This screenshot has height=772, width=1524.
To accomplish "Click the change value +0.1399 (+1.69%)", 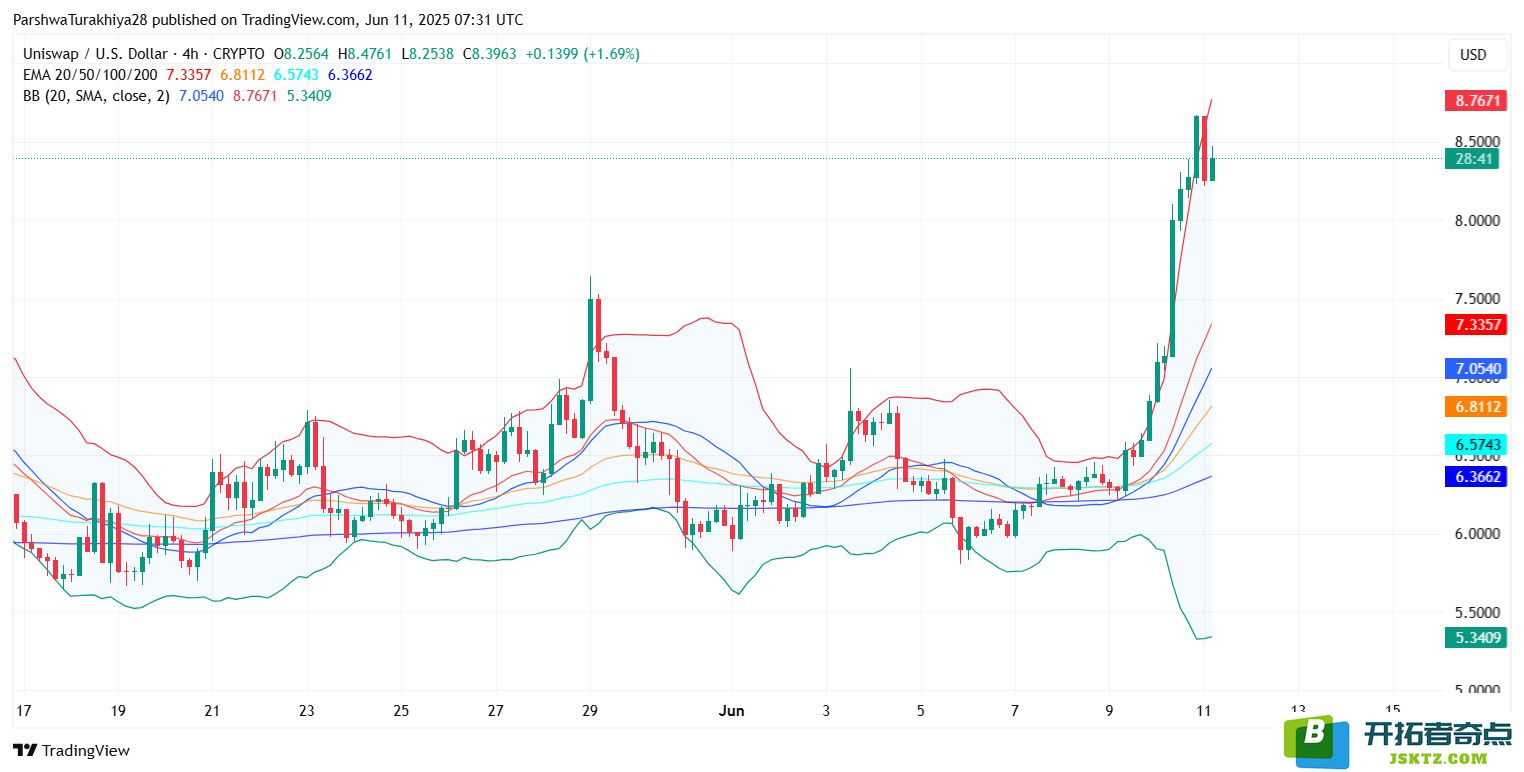I will tap(581, 54).
